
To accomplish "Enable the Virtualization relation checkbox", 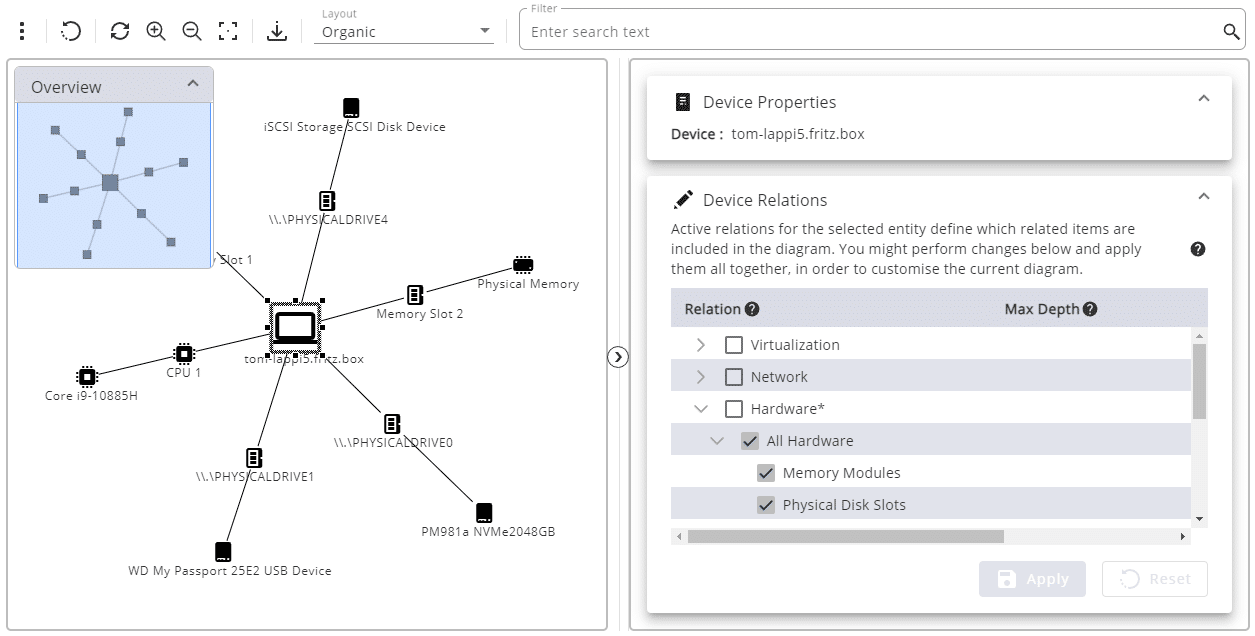I will (x=734, y=345).
